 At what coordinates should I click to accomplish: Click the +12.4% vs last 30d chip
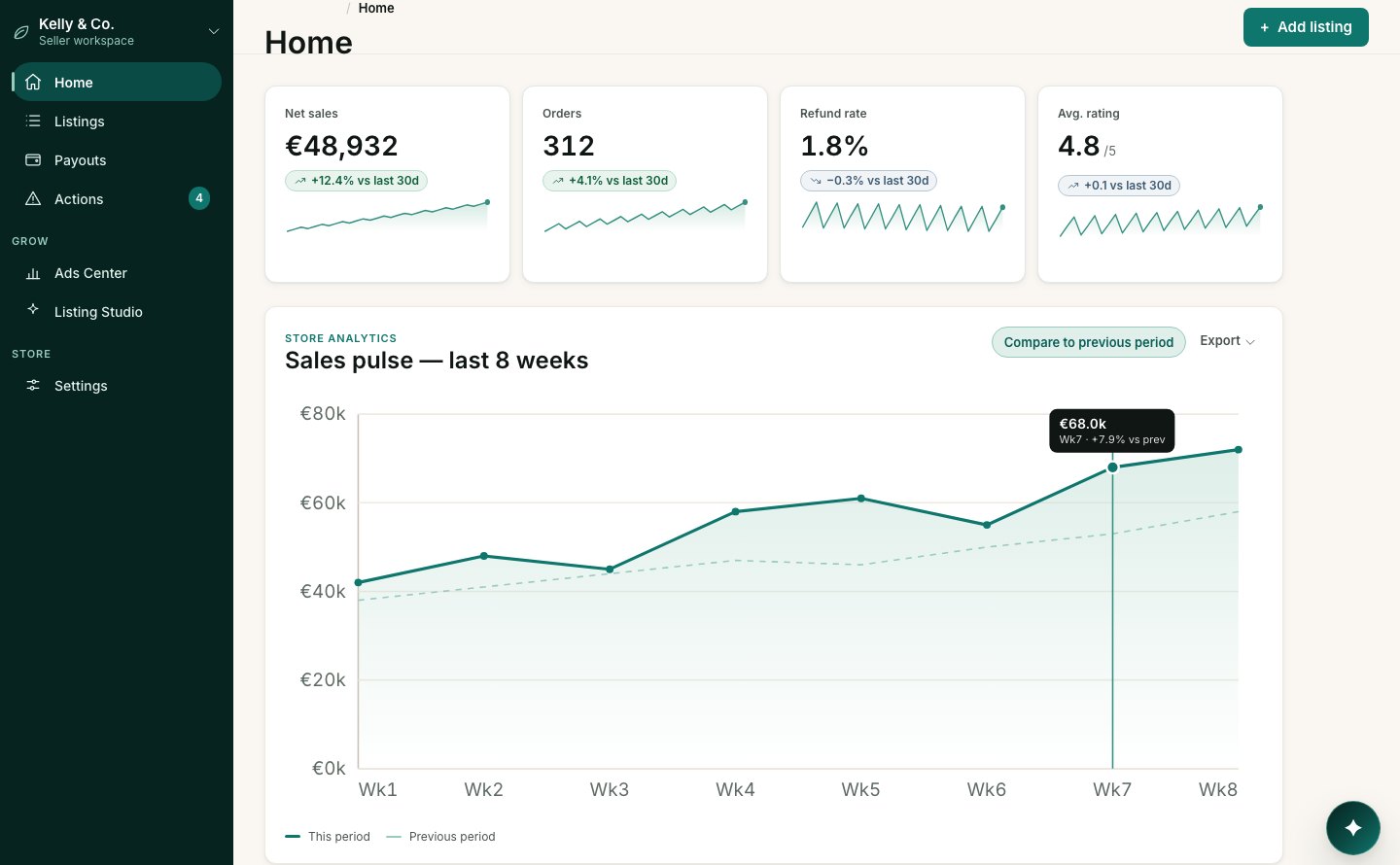[x=356, y=181]
